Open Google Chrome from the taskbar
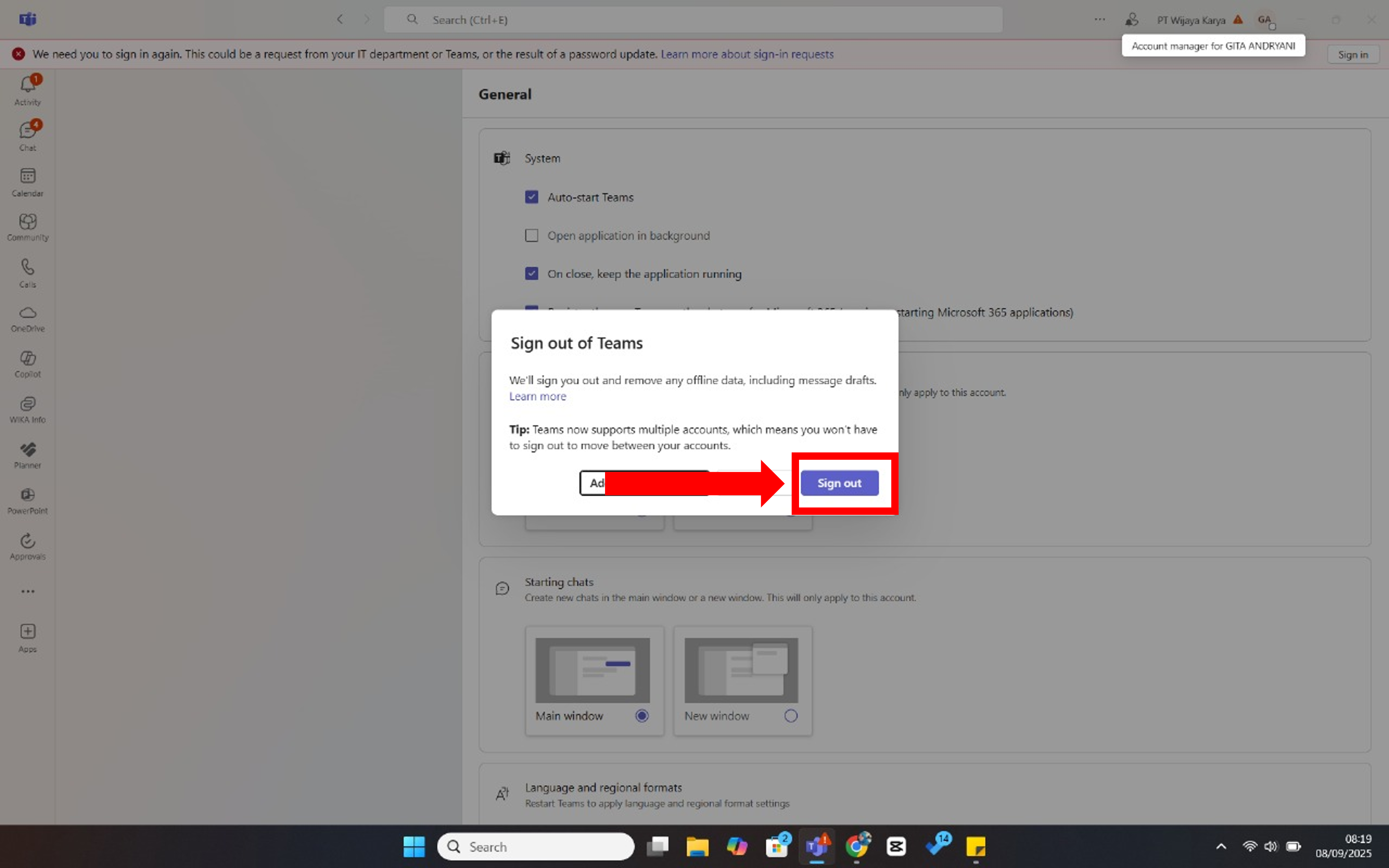Screen dimensions: 1389x868 856,846
